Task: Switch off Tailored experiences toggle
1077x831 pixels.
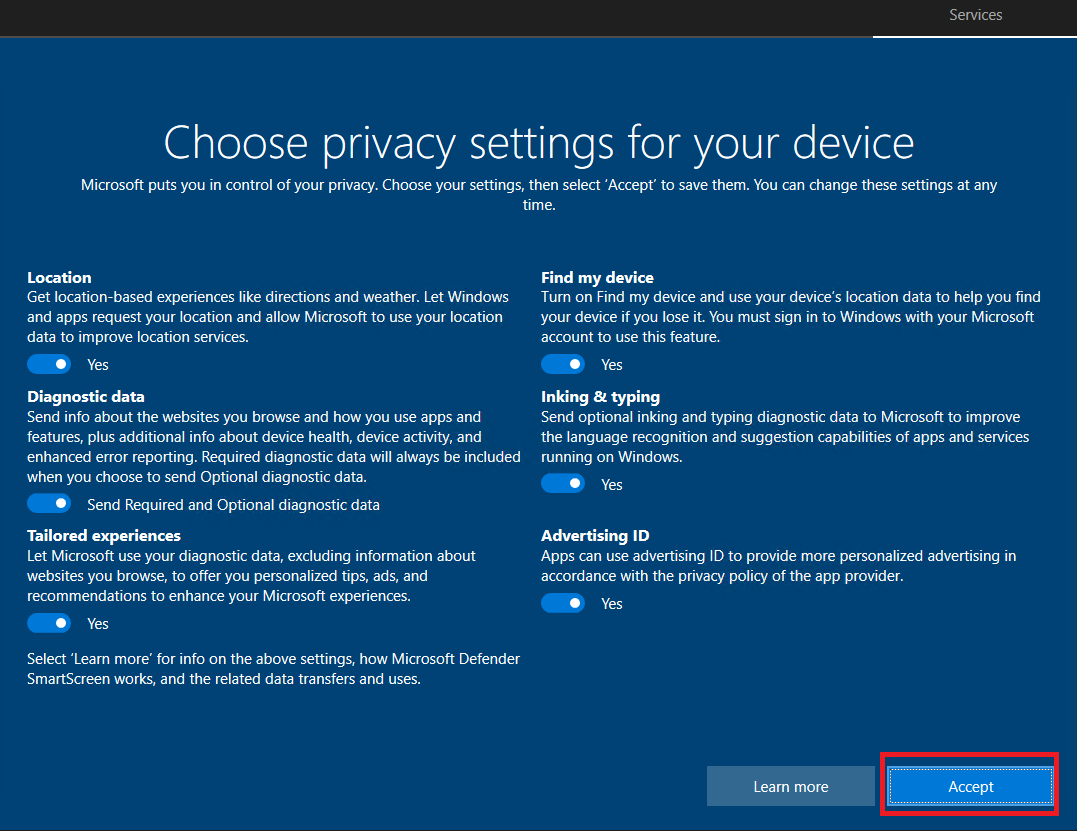Action: pos(49,623)
